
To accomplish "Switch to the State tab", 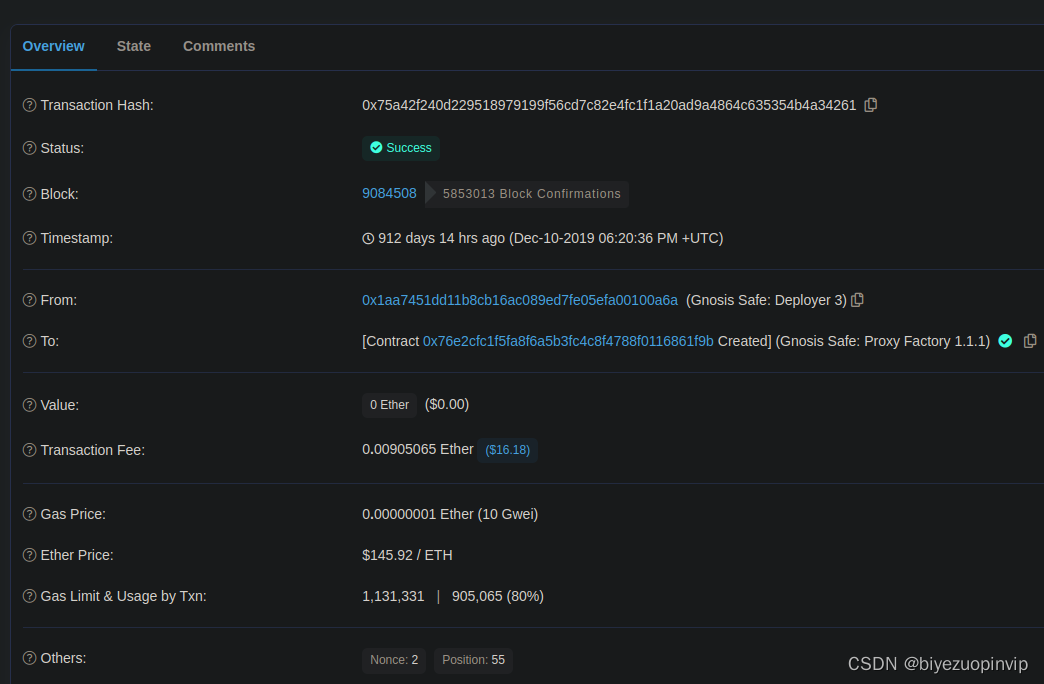I will (134, 46).
